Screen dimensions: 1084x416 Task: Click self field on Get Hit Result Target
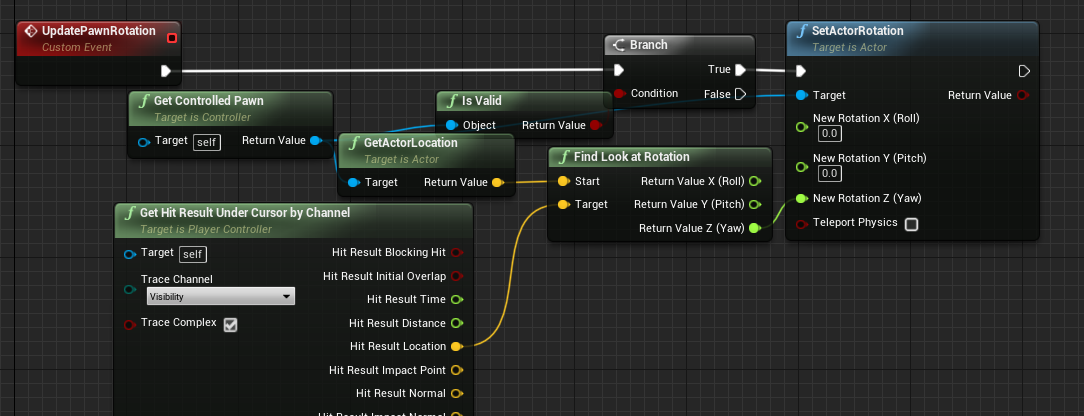click(x=193, y=254)
